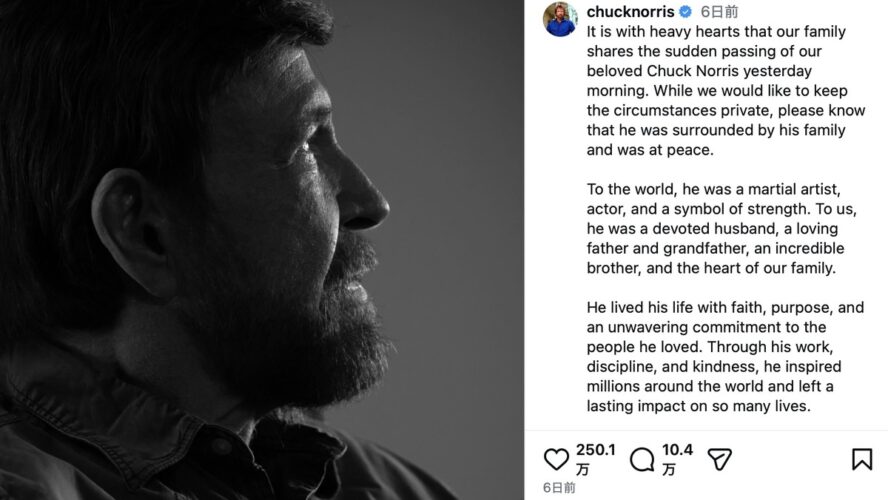View the 10.4万 comments count
This screenshot has height=500, width=888.
point(677,450)
